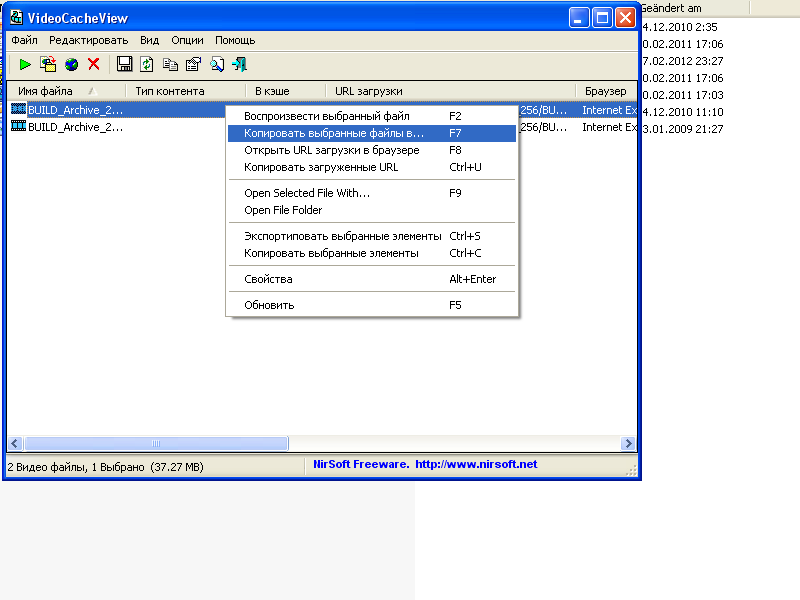The image size is (800, 600).
Task: Open the Файл menu
Action: coord(24,40)
